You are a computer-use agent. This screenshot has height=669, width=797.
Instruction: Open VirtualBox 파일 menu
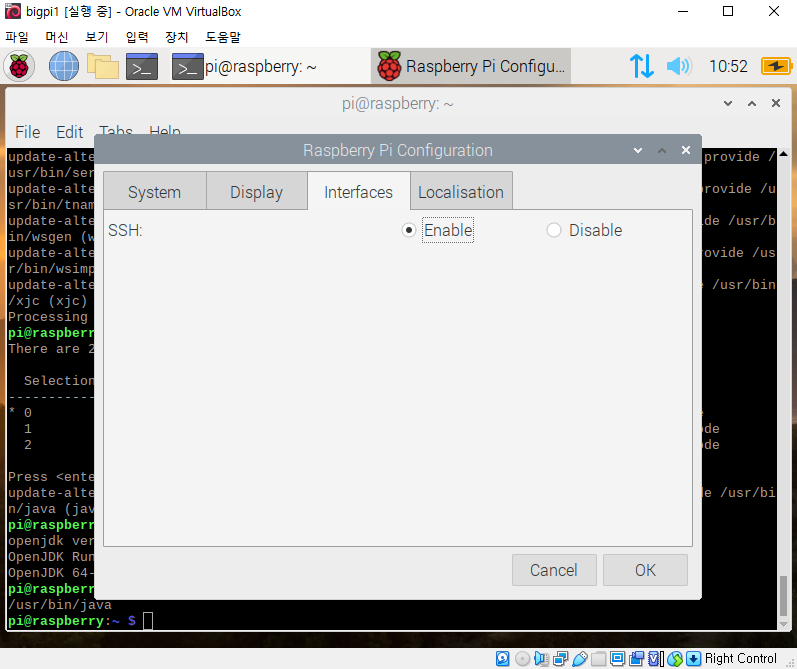(x=17, y=37)
